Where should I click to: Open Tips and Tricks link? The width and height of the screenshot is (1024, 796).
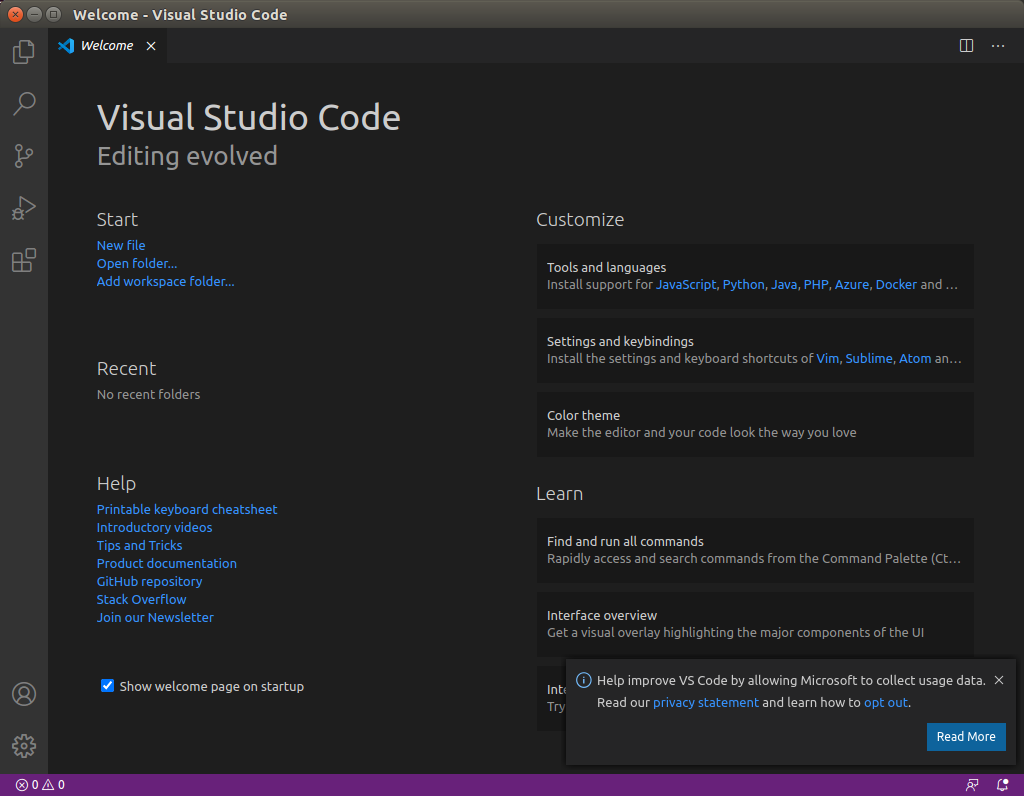(139, 545)
